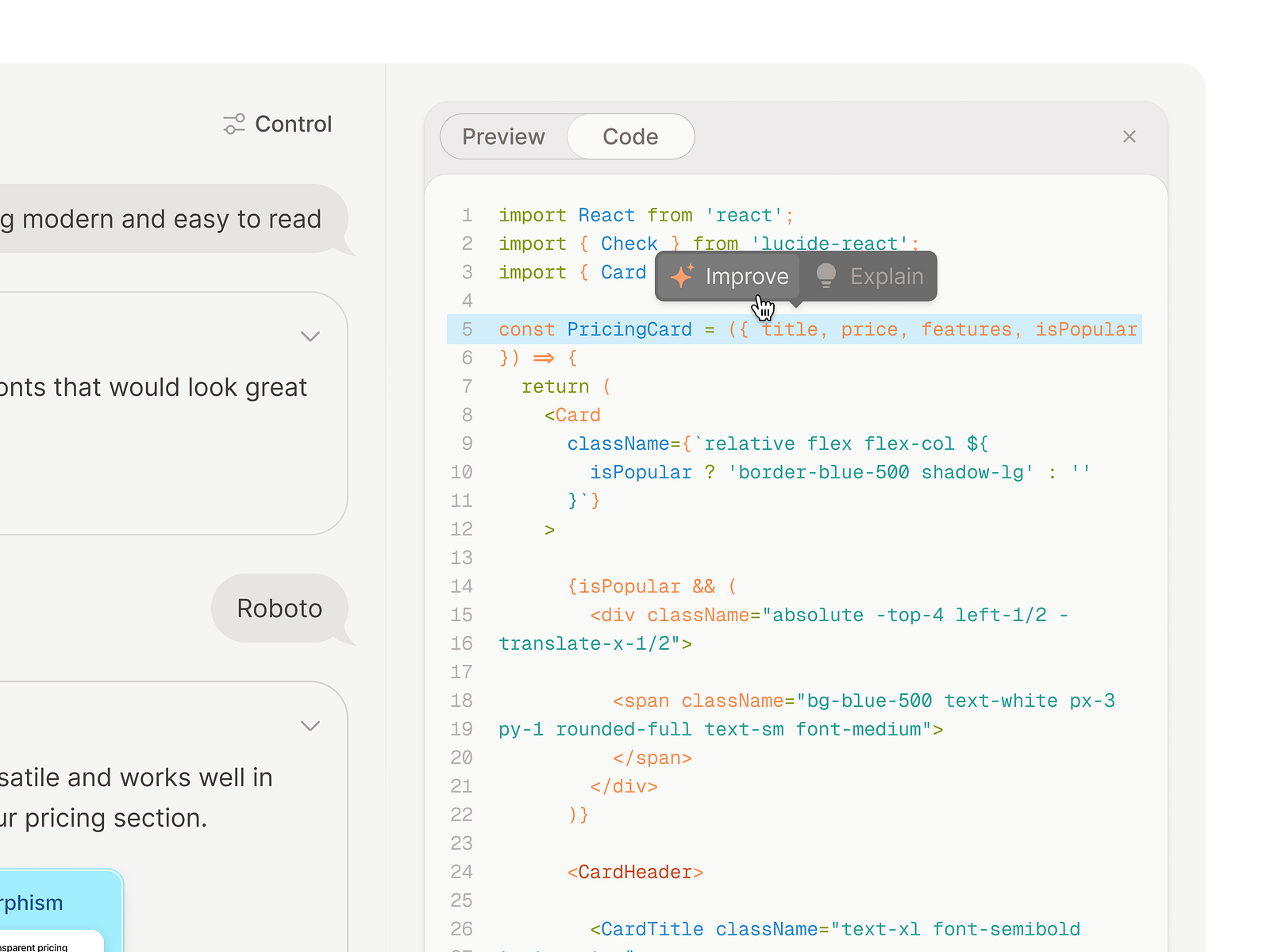This screenshot has height=952, width=1270.
Task: Click the lightbulb icon beside Explain
Action: (x=825, y=276)
